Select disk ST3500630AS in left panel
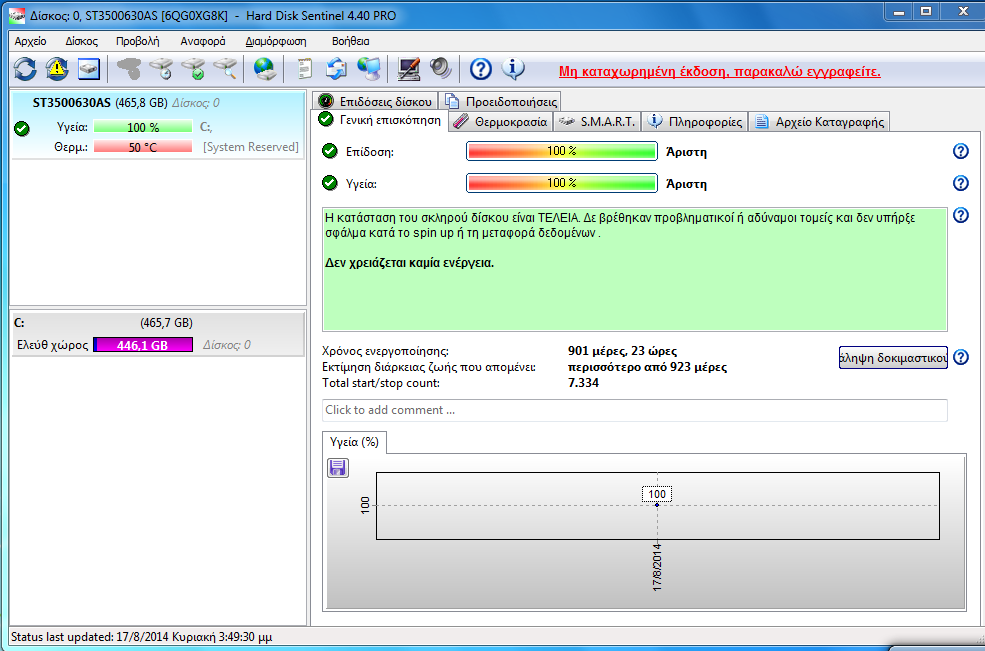The width and height of the screenshot is (985, 651). (x=157, y=125)
